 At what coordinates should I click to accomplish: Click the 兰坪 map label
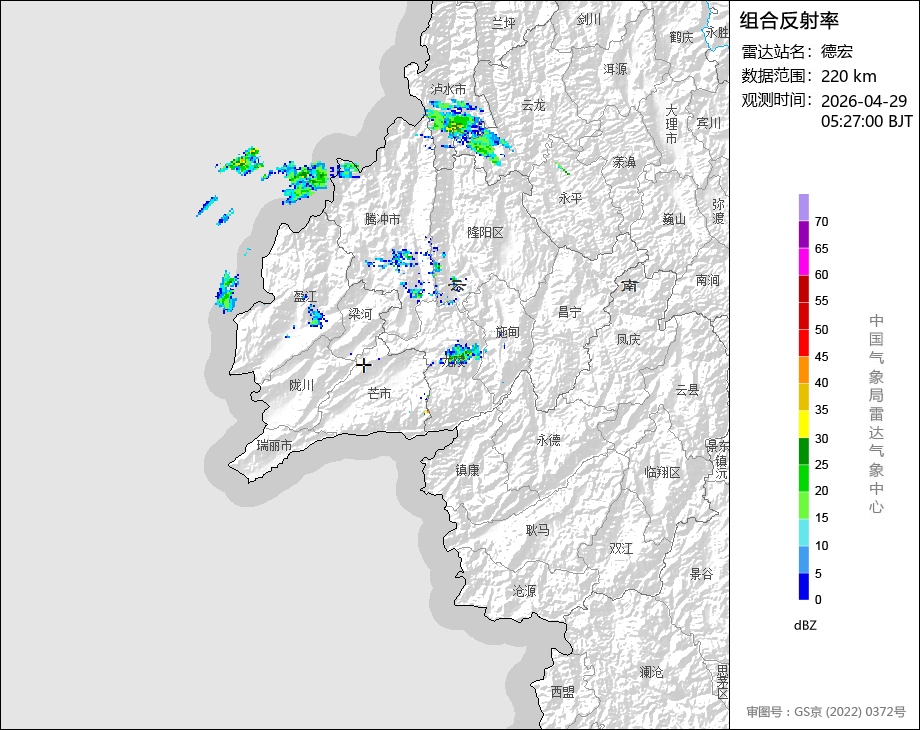(503, 23)
